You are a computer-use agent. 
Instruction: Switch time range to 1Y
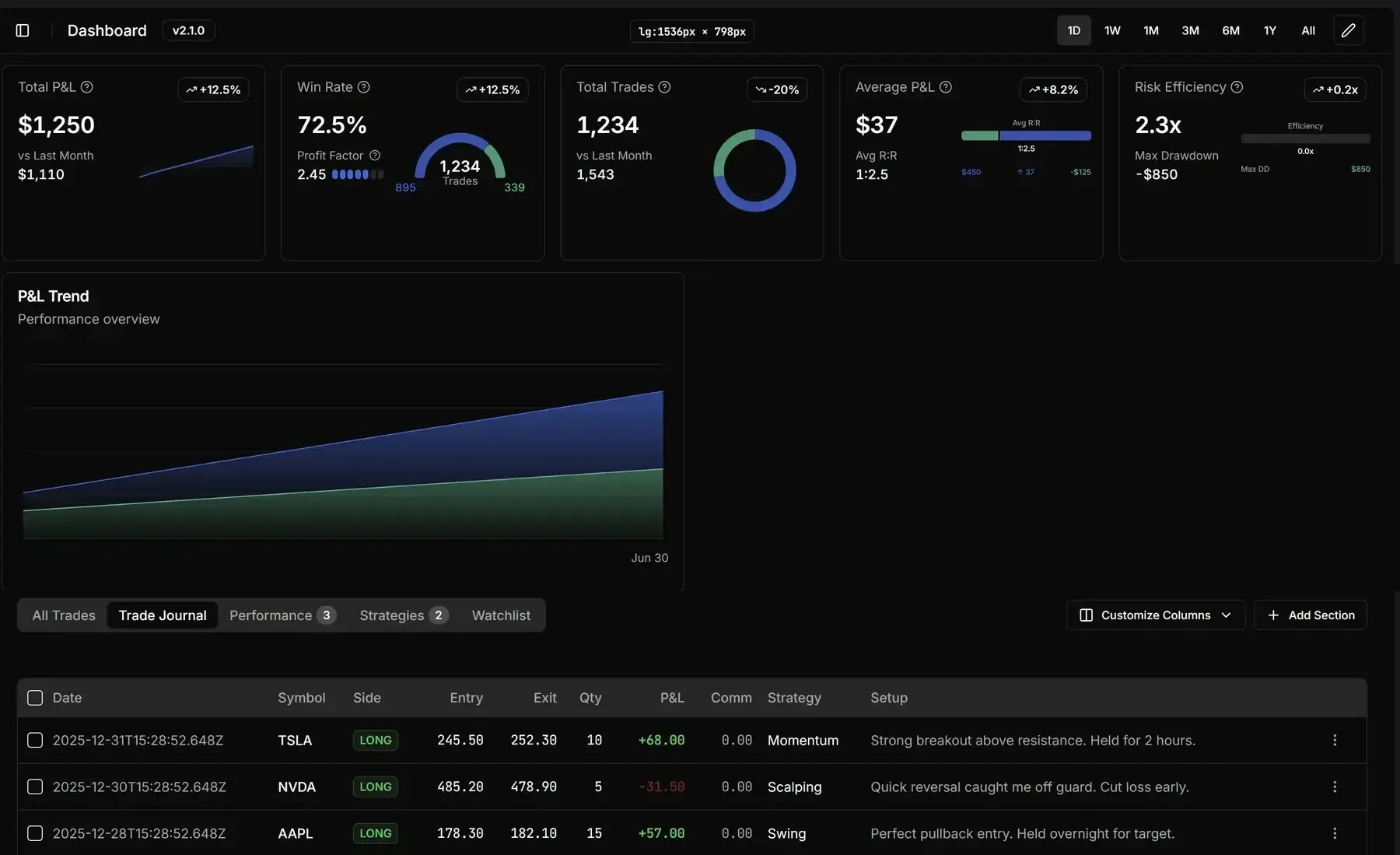tap(1269, 30)
